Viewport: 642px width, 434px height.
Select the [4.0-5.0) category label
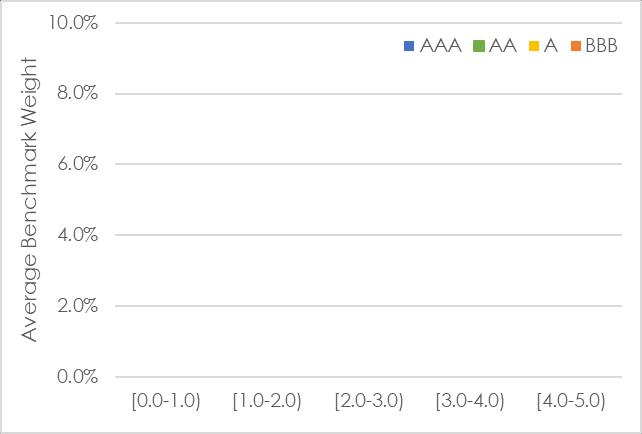(571, 401)
